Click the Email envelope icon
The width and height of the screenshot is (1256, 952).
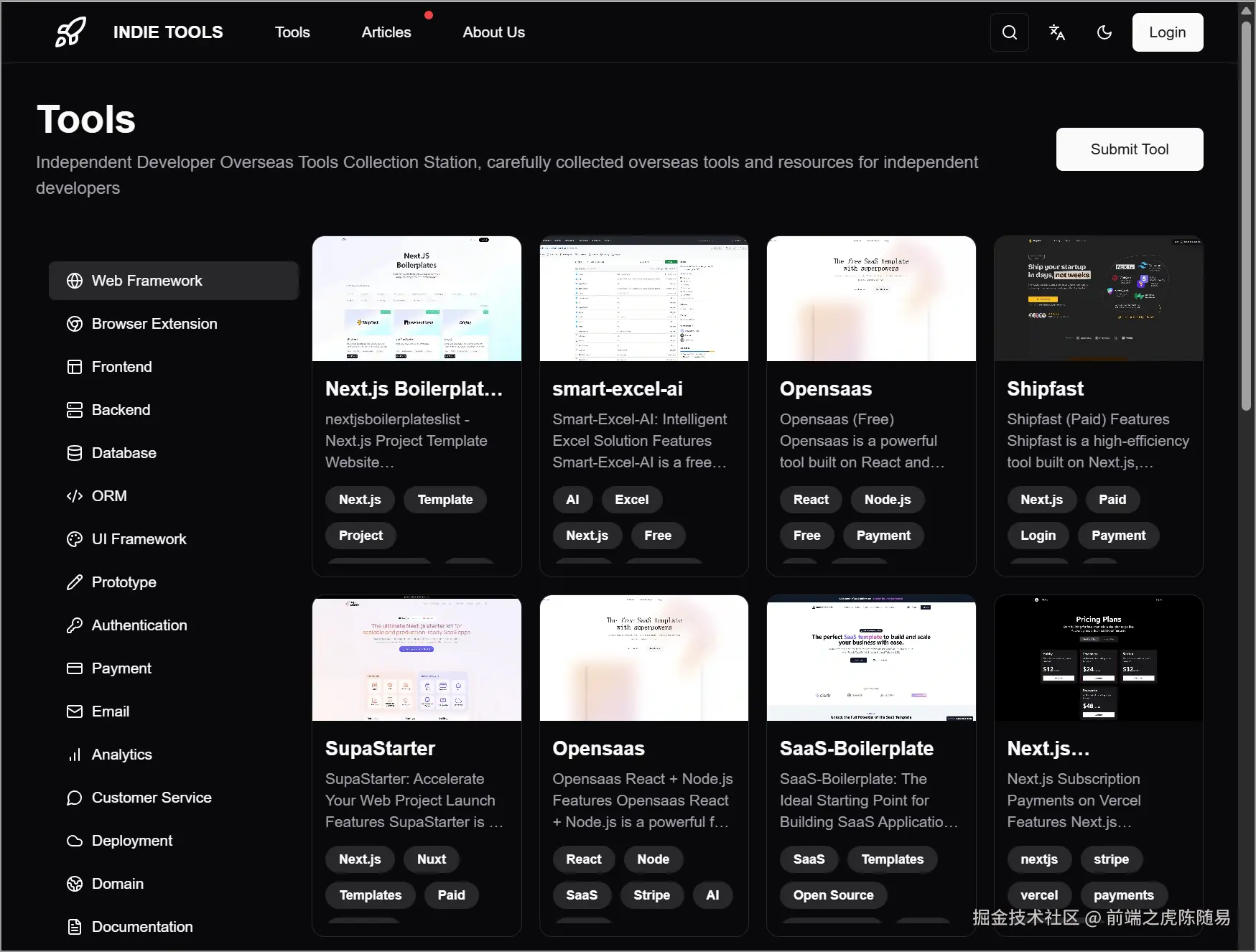point(75,711)
